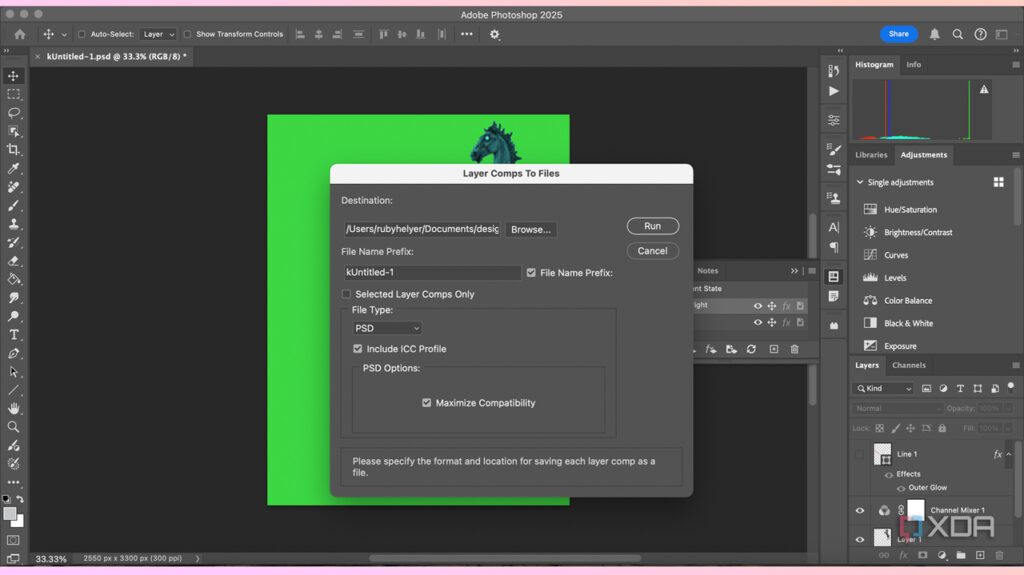Select the Lasso tool

(13, 112)
